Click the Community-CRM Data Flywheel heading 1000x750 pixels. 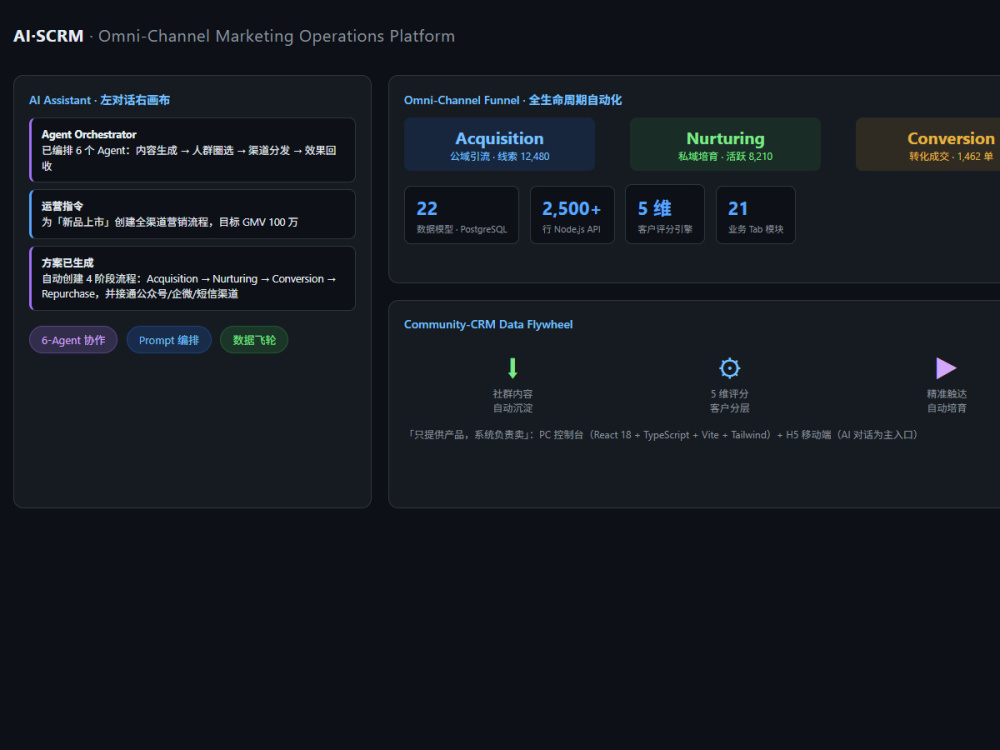click(x=489, y=325)
